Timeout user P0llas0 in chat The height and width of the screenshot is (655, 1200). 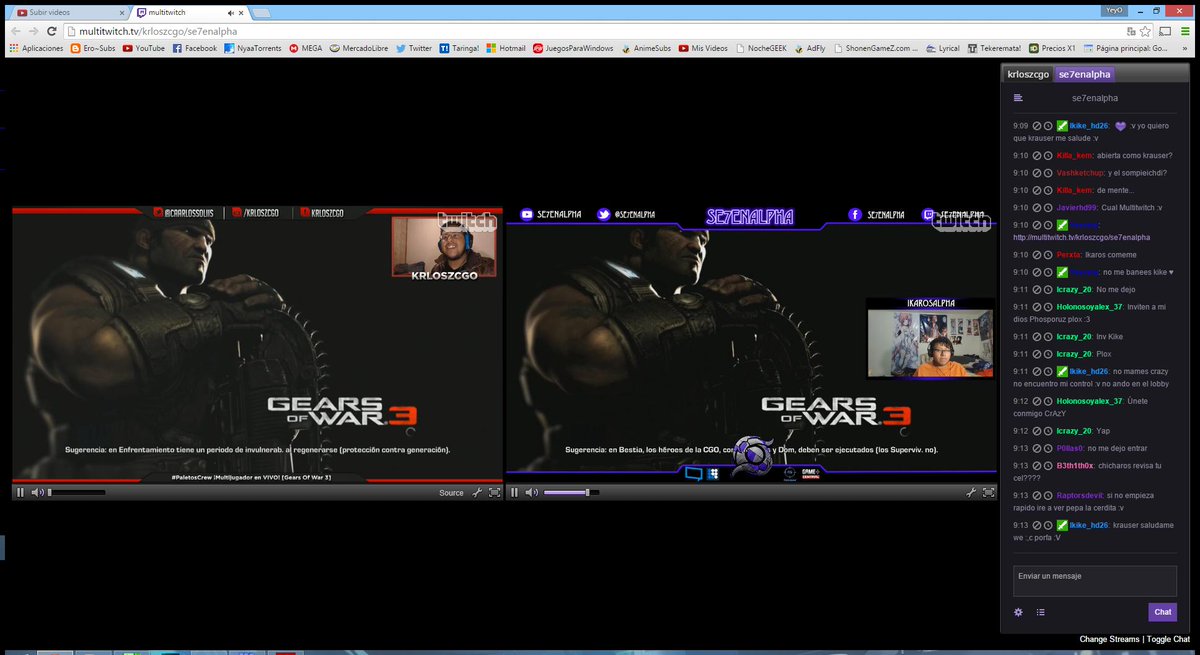pyautogui.click(x=1048, y=448)
